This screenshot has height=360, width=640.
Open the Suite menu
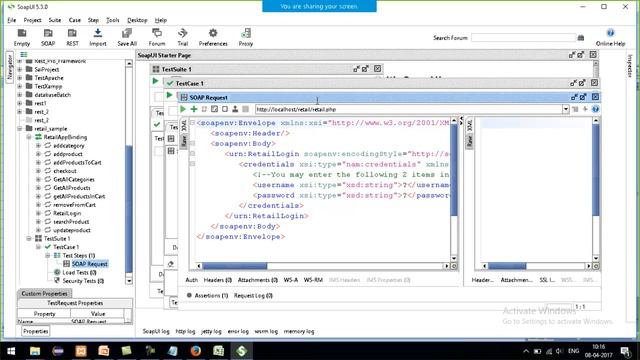click(55, 20)
